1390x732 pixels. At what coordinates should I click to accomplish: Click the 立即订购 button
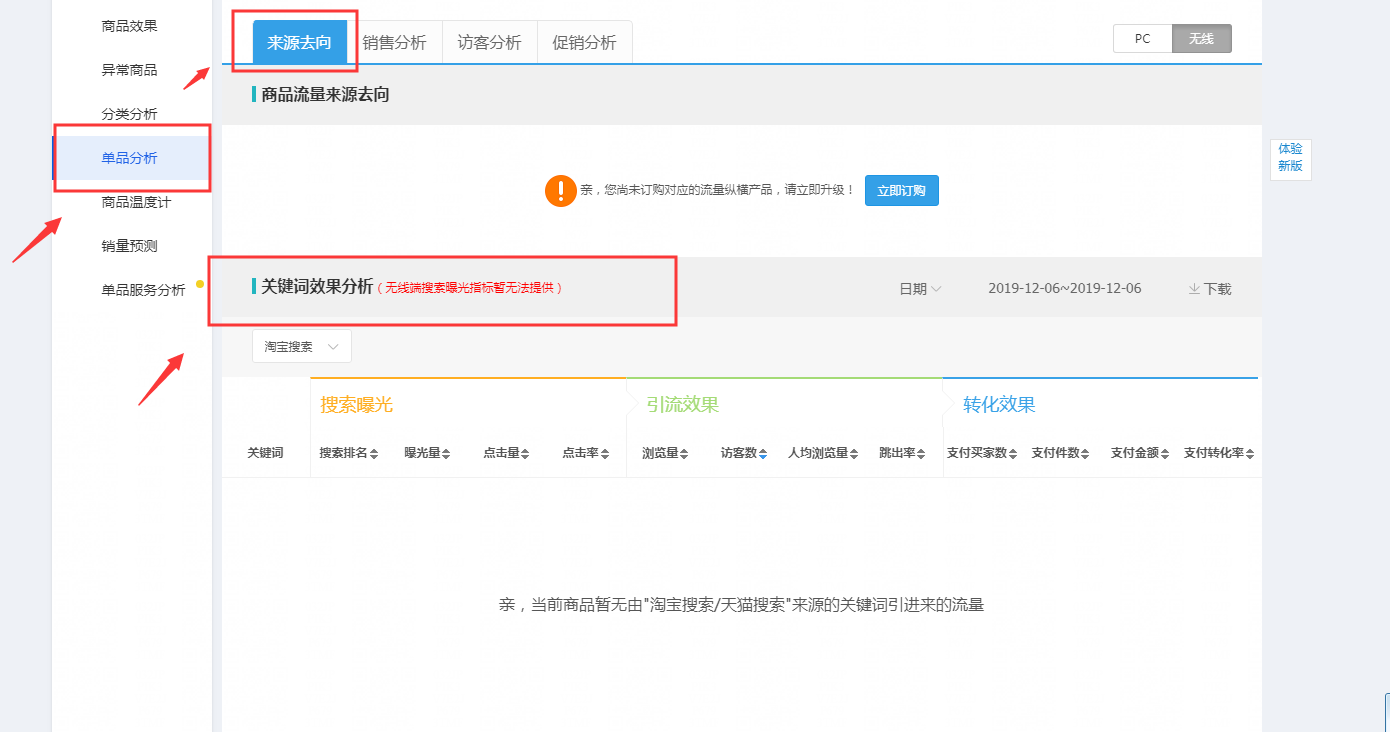901,190
